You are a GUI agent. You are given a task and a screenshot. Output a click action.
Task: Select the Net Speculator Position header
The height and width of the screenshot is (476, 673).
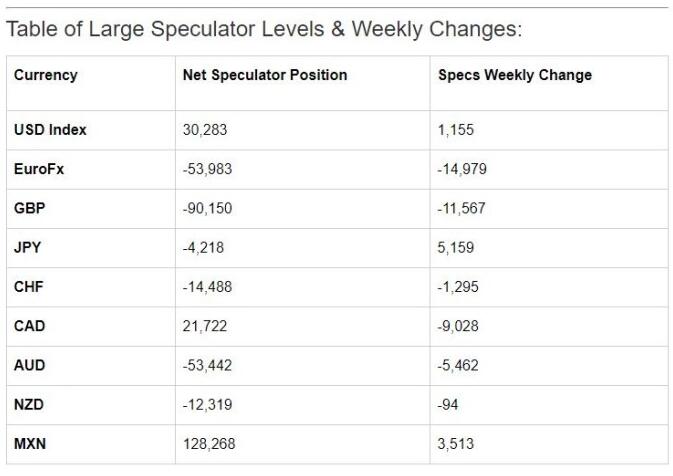pyautogui.click(x=265, y=75)
